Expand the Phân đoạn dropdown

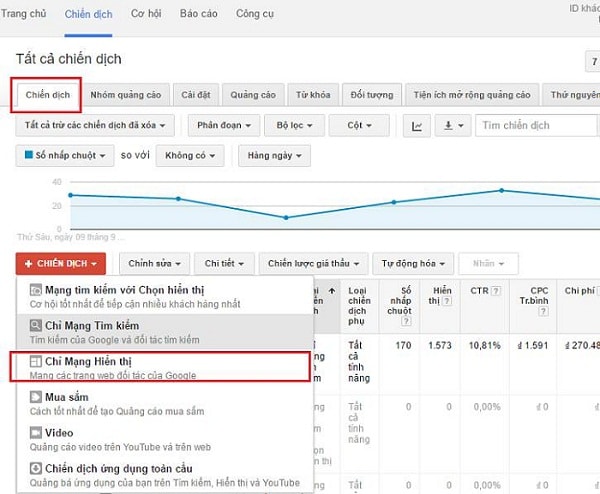coord(225,125)
